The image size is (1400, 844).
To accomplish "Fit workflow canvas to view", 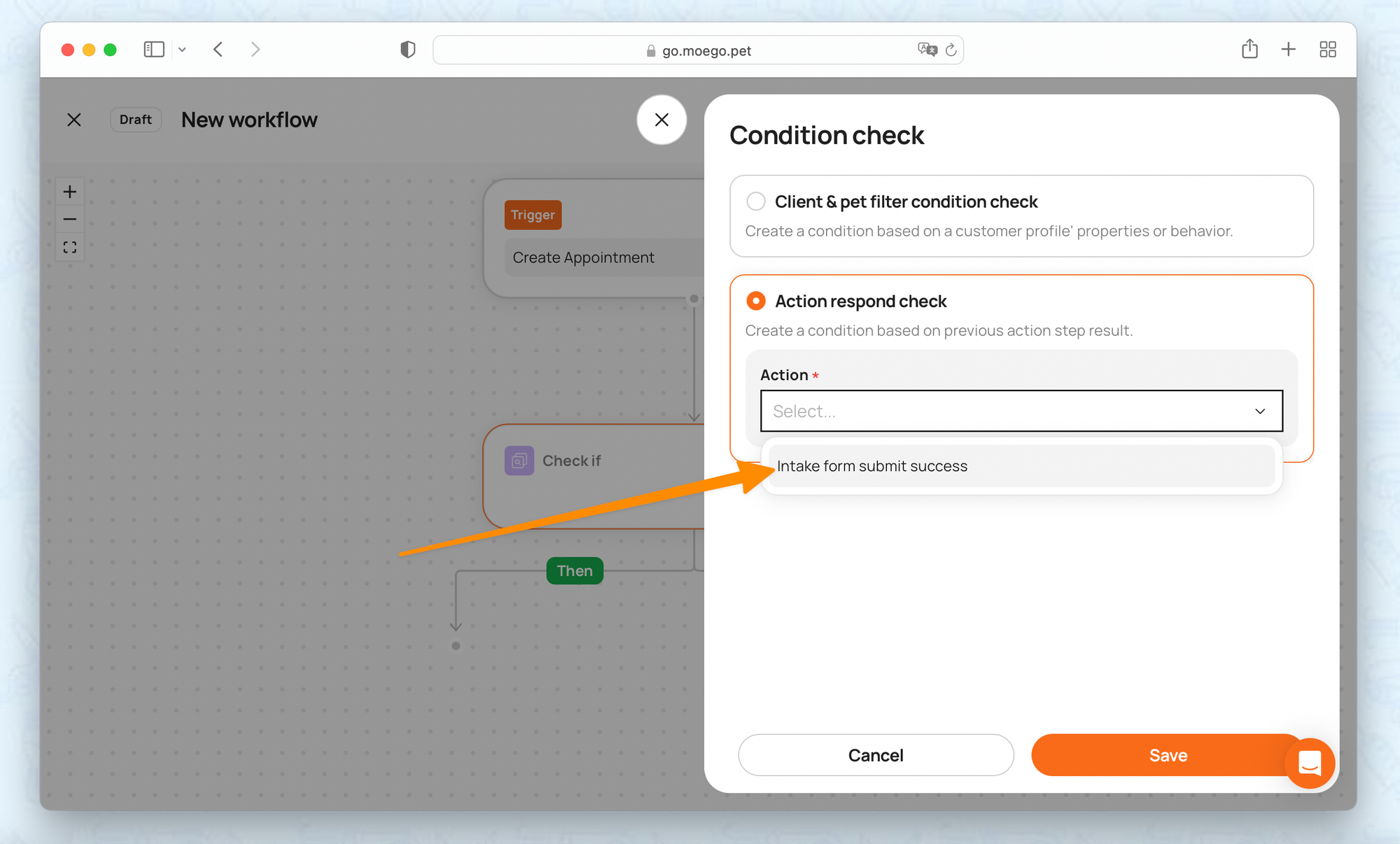I will pos(70,248).
